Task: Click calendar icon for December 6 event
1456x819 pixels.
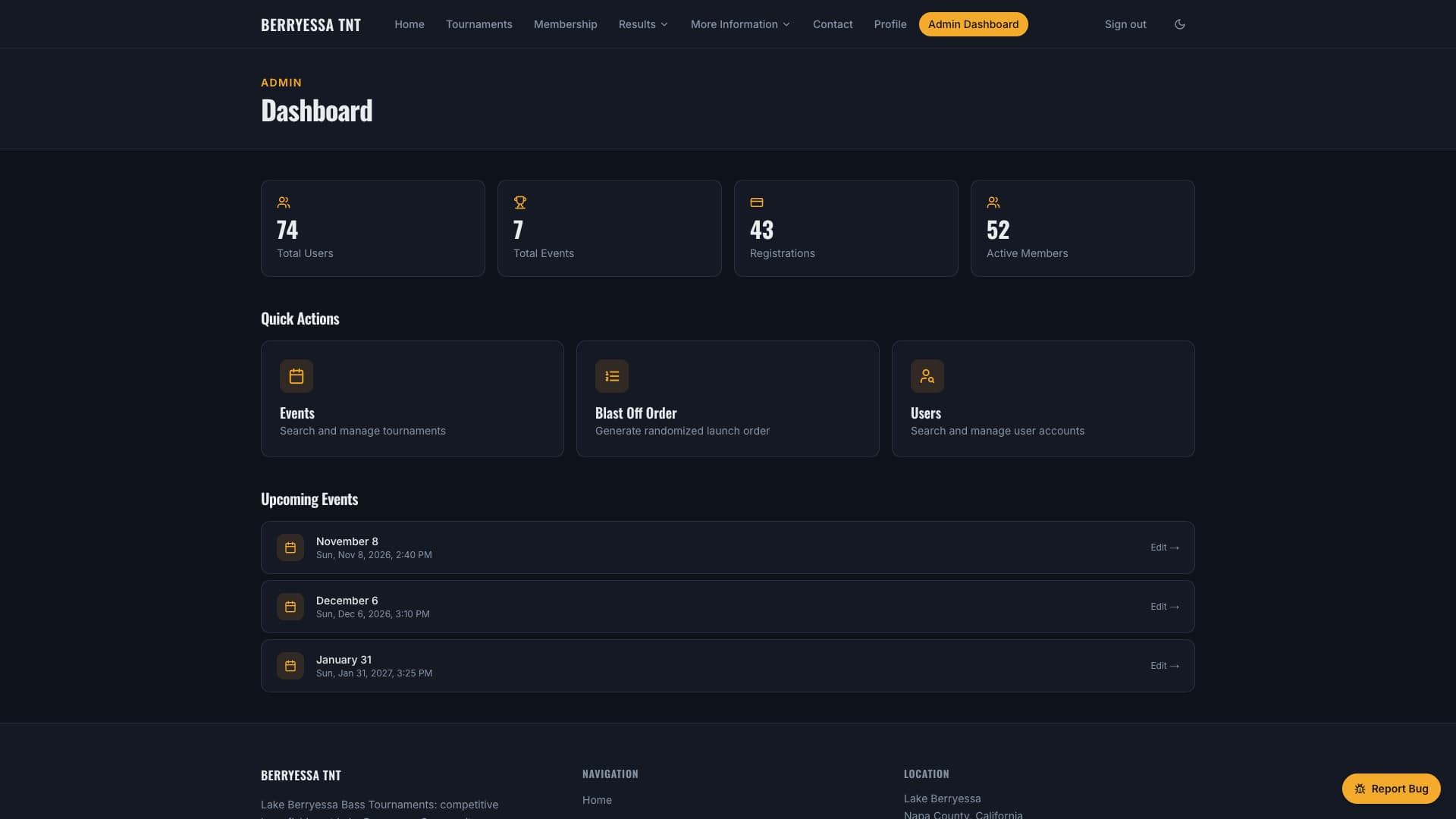Action: [x=290, y=607]
